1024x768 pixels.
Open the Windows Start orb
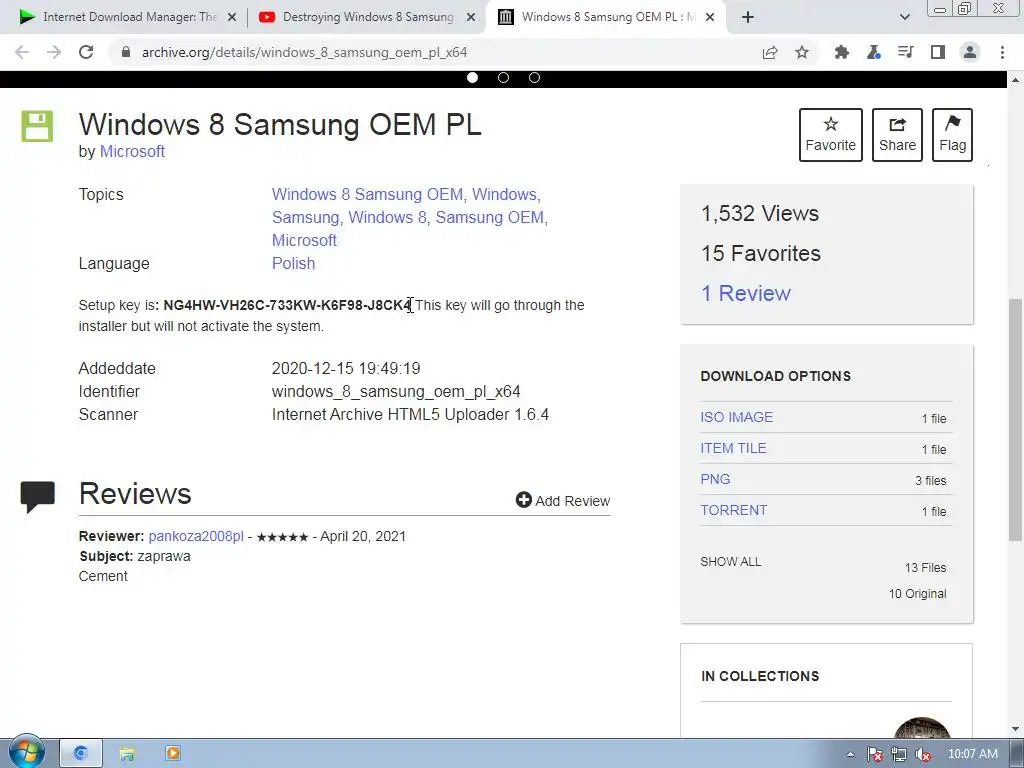pos(26,752)
